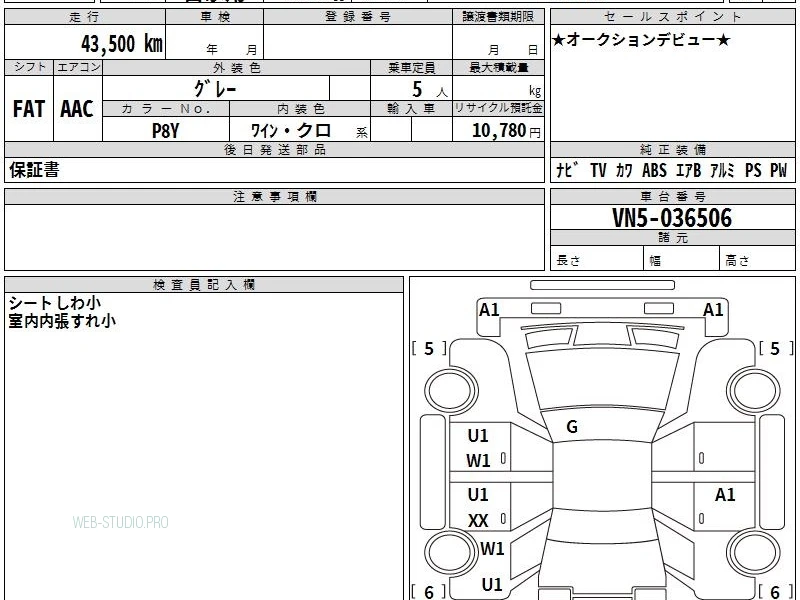The width and height of the screenshot is (800, 600).
Task: Select the 43,500 km mileage value
Action: click(122, 44)
